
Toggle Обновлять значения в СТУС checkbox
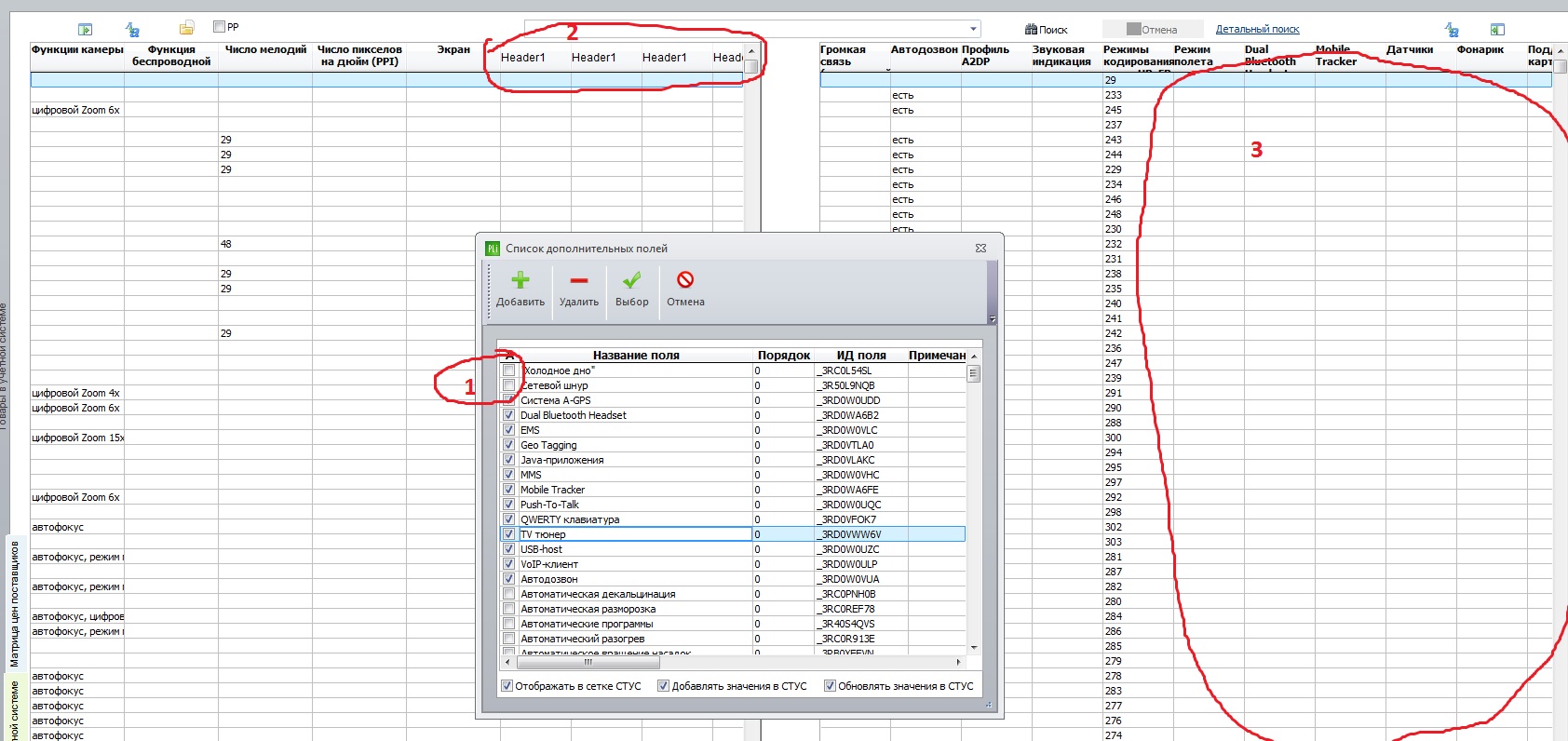tap(830, 686)
